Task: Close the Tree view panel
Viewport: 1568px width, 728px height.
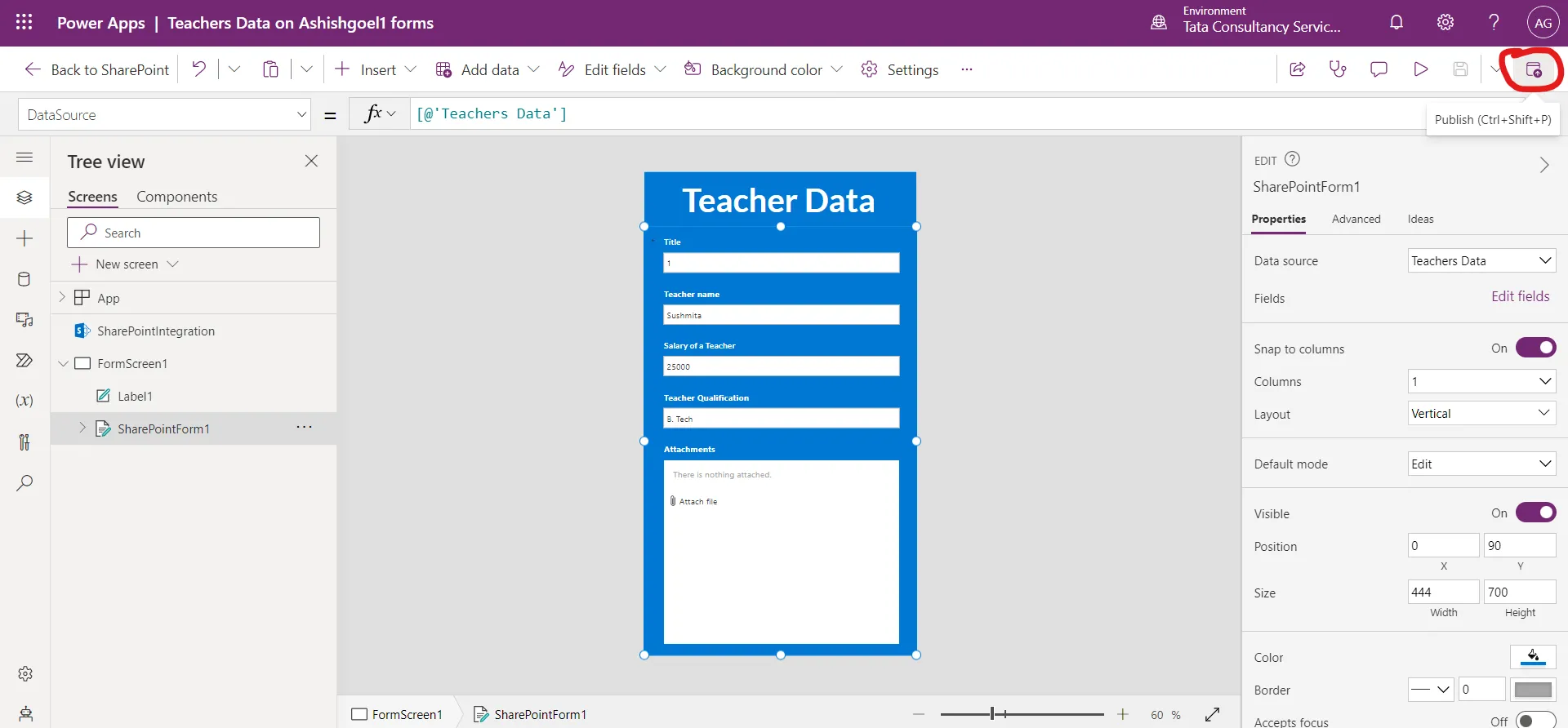Action: click(311, 161)
